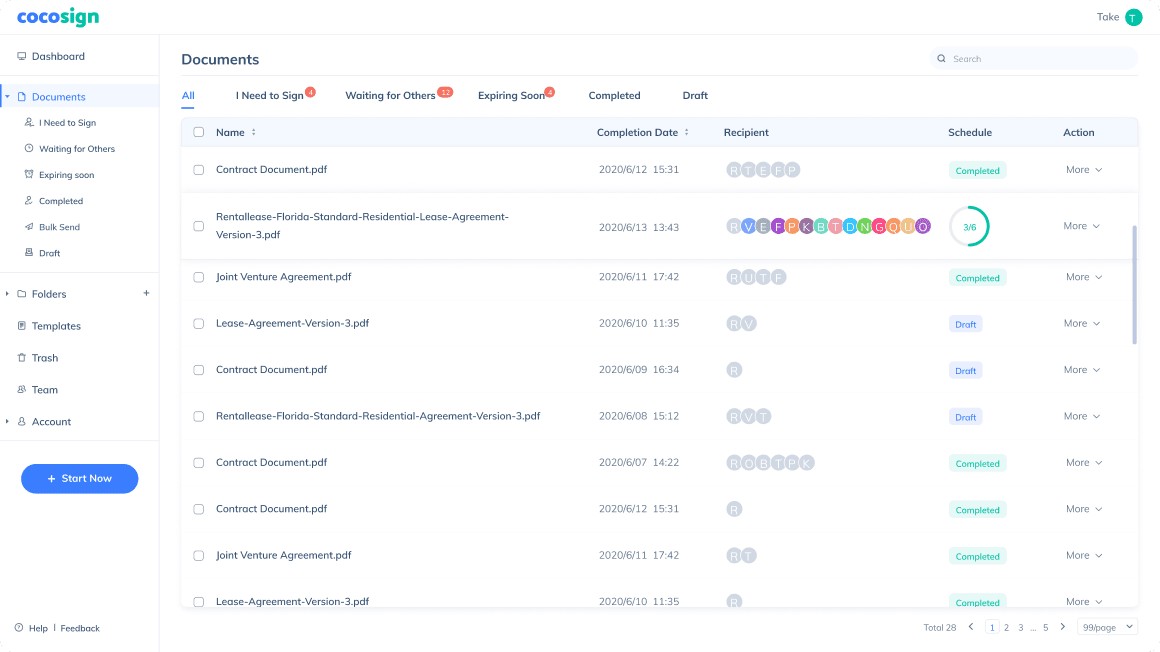Open the Feedback link
The height and width of the screenshot is (652, 1160).
80,628
